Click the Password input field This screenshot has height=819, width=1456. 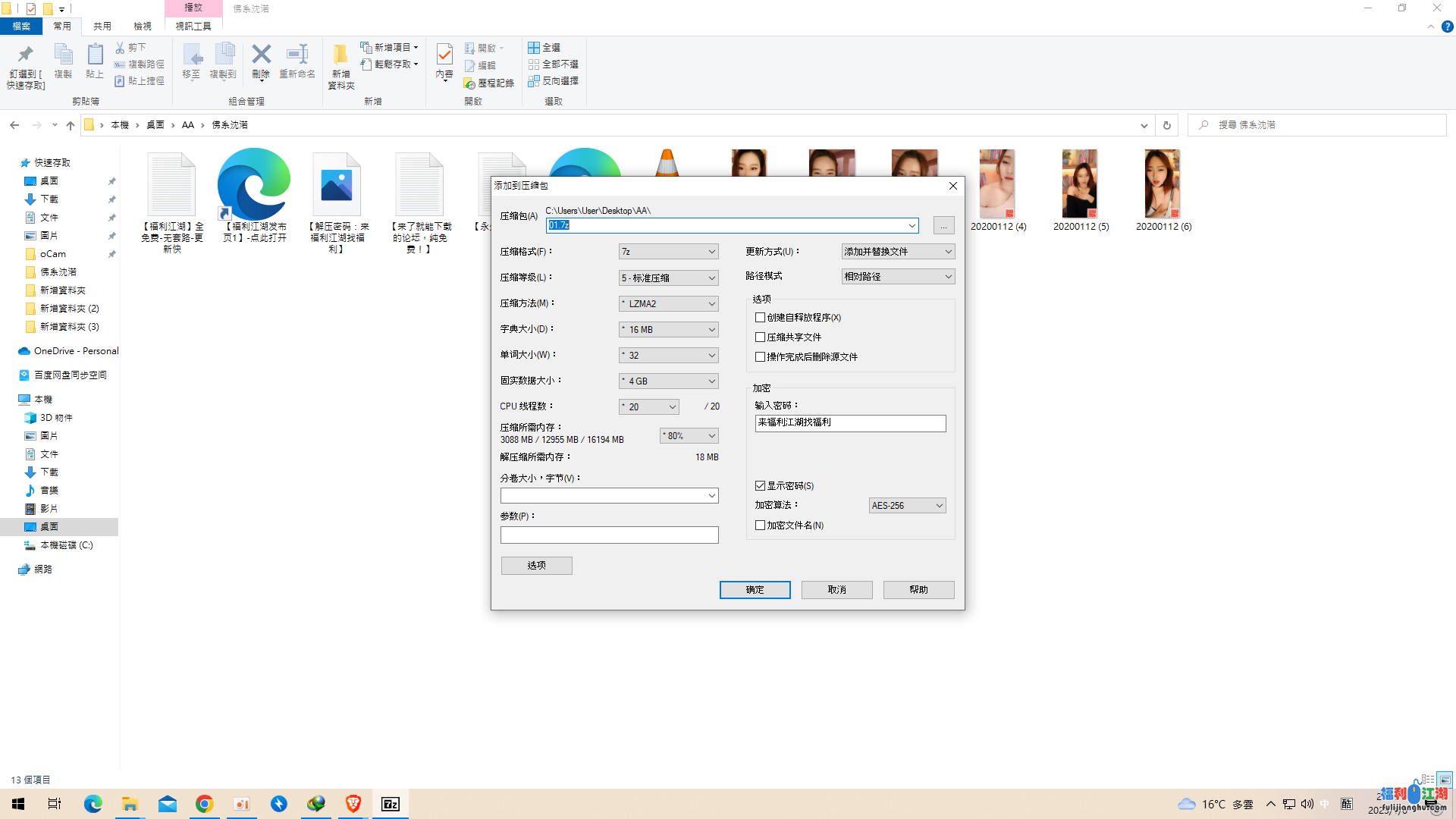tap(849, 423)
